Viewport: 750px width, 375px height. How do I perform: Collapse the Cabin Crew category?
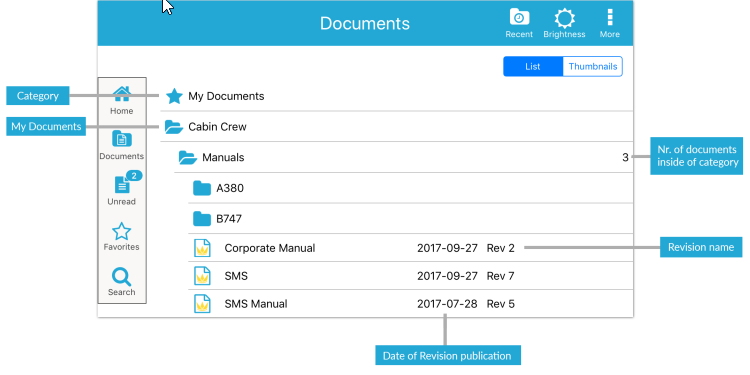397,127
